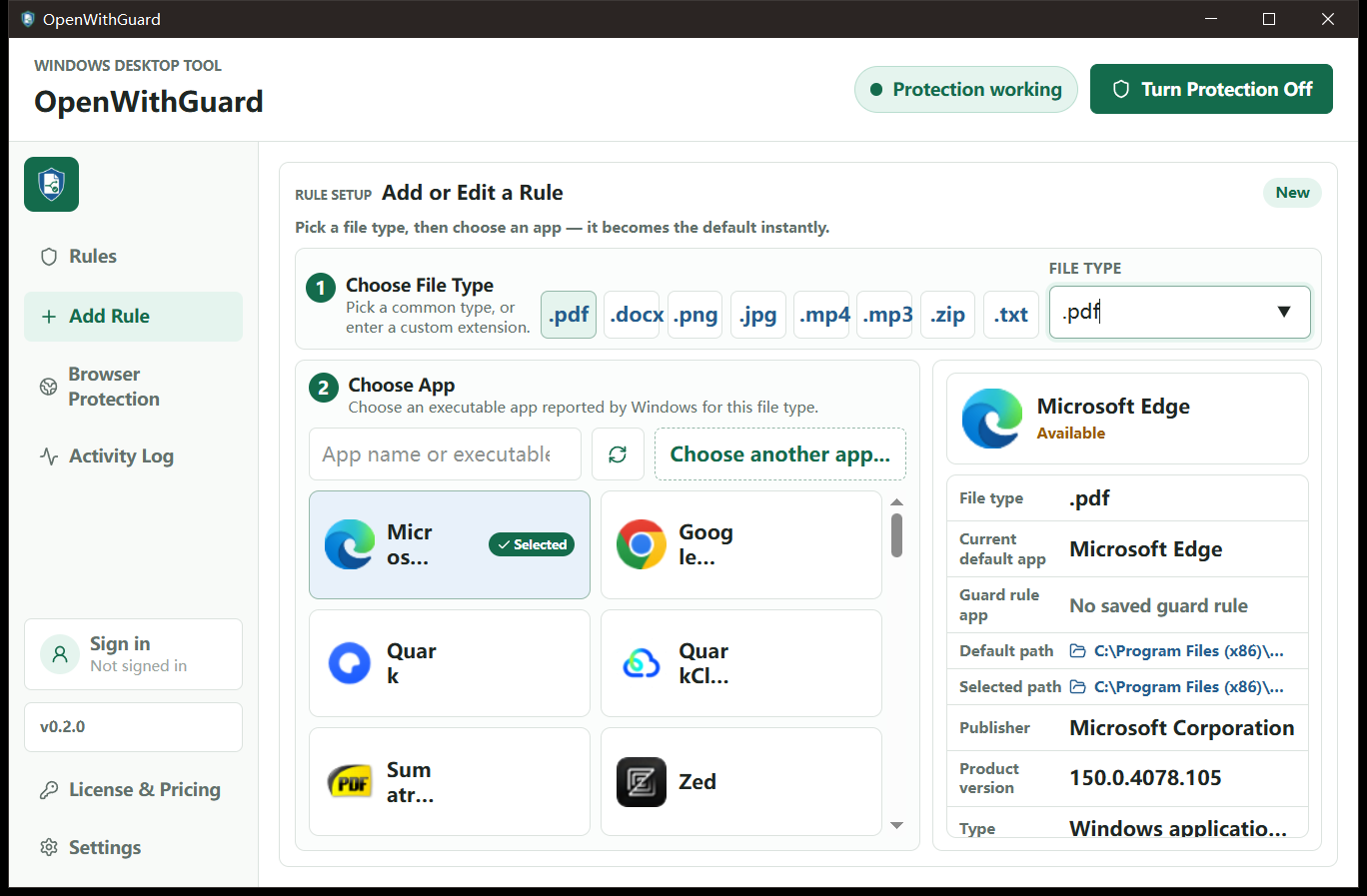Open the Rules section

(133, 257)
